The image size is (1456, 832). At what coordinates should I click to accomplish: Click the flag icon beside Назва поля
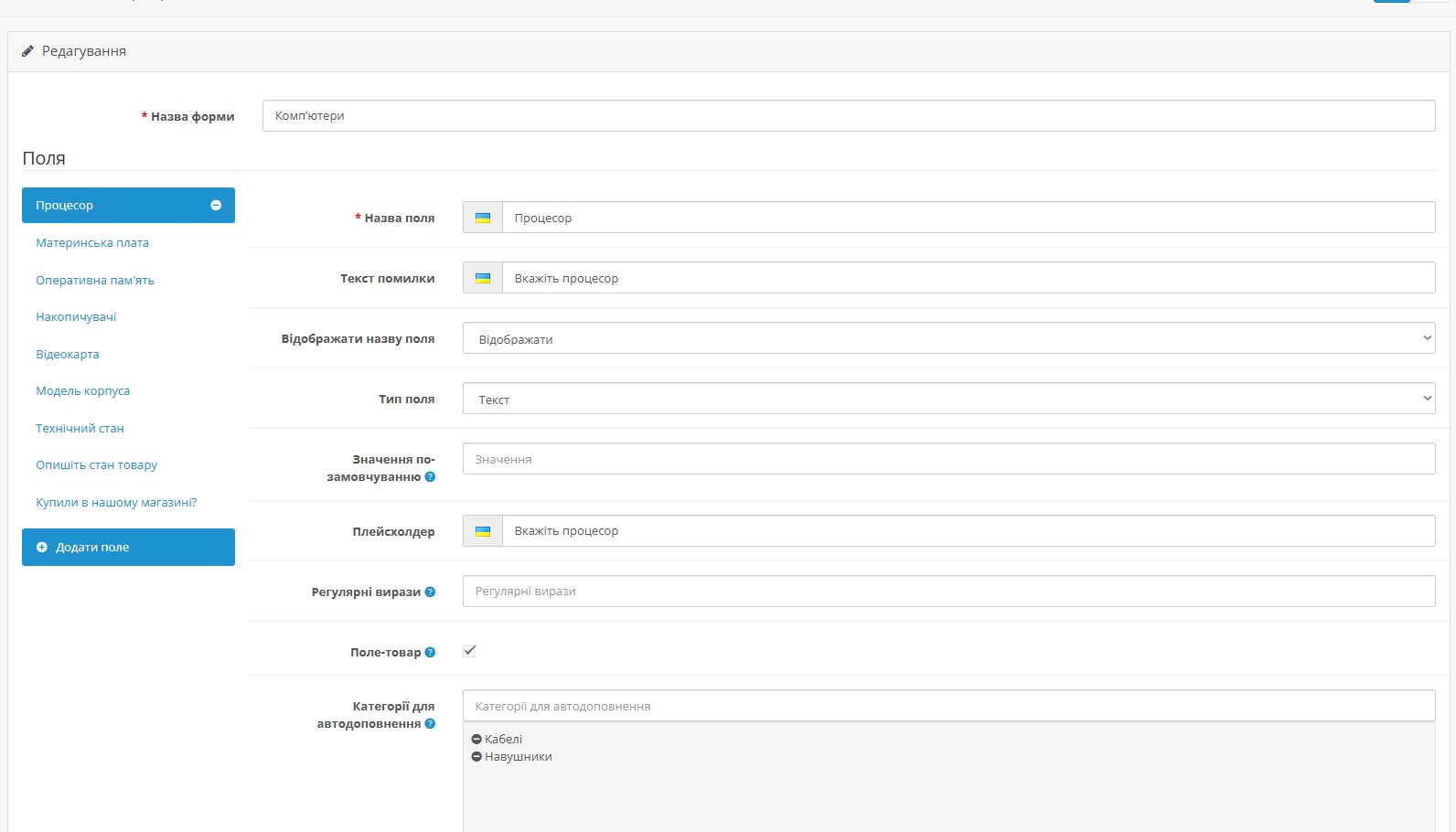pos(483,218)
